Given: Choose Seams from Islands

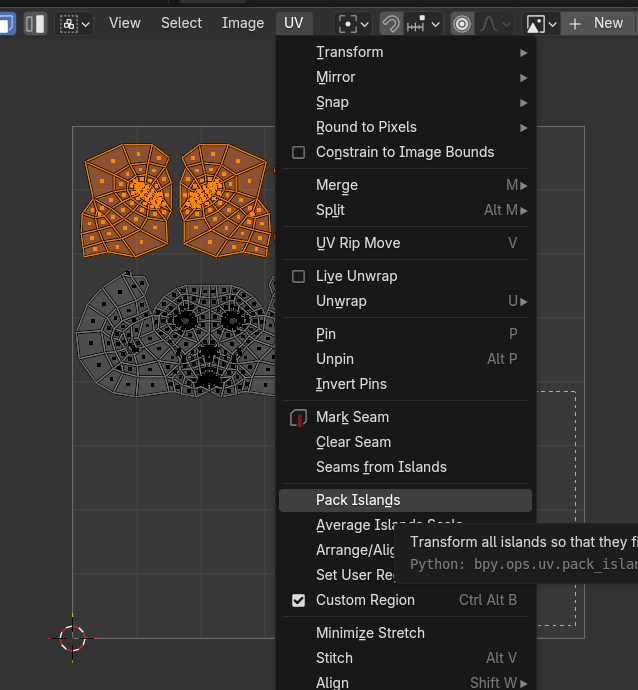Looking at the screenshot, I should (405, 468).
